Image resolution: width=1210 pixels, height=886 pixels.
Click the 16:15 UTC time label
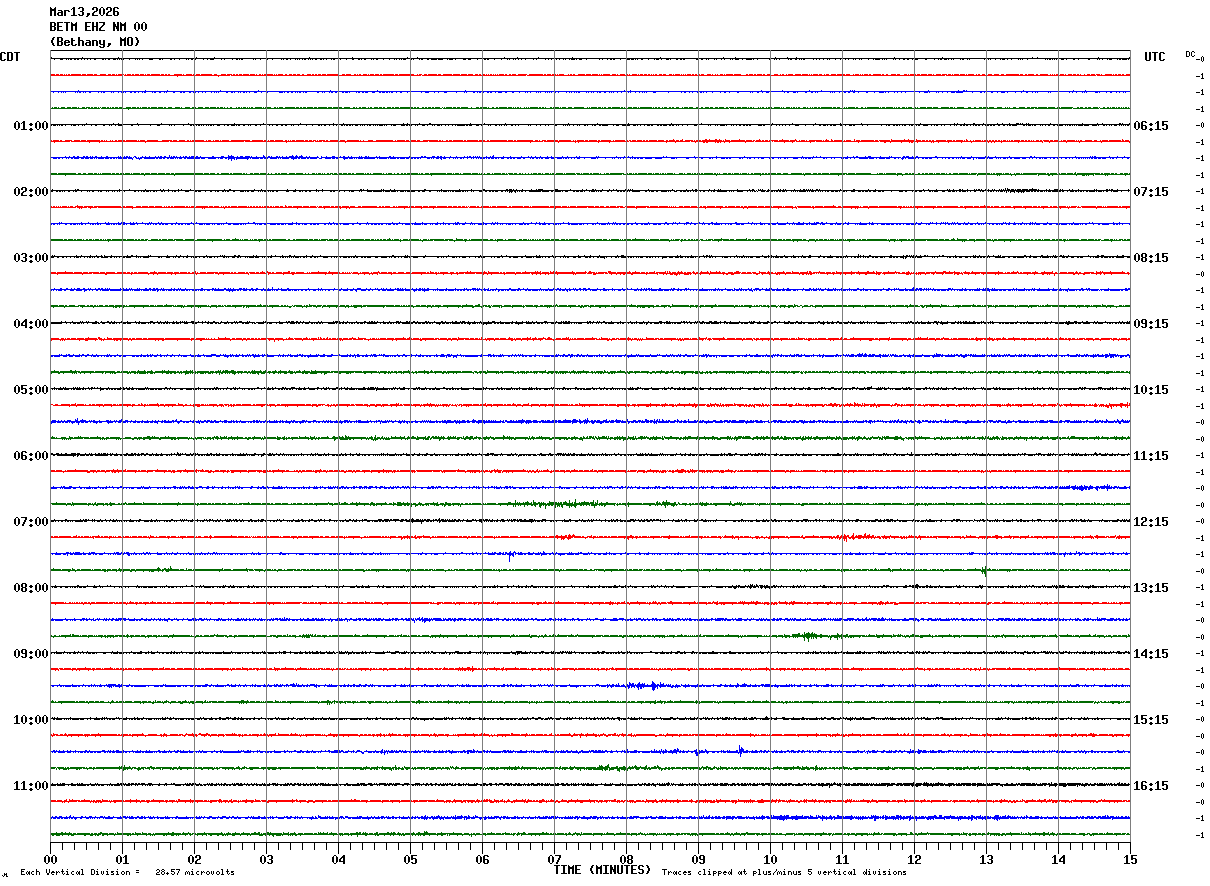[x=1150, y=786]
